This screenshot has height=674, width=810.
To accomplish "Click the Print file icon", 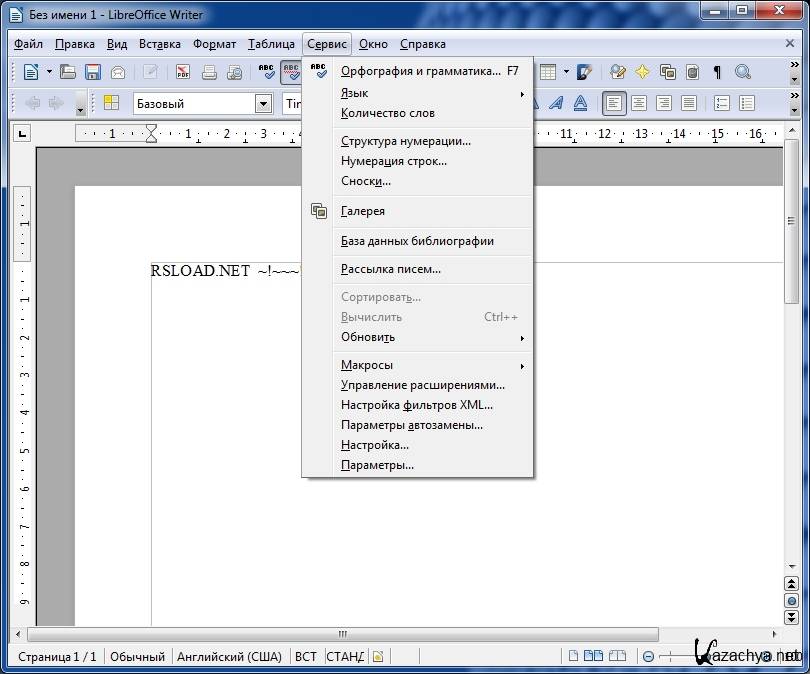I will pos(209,72).
